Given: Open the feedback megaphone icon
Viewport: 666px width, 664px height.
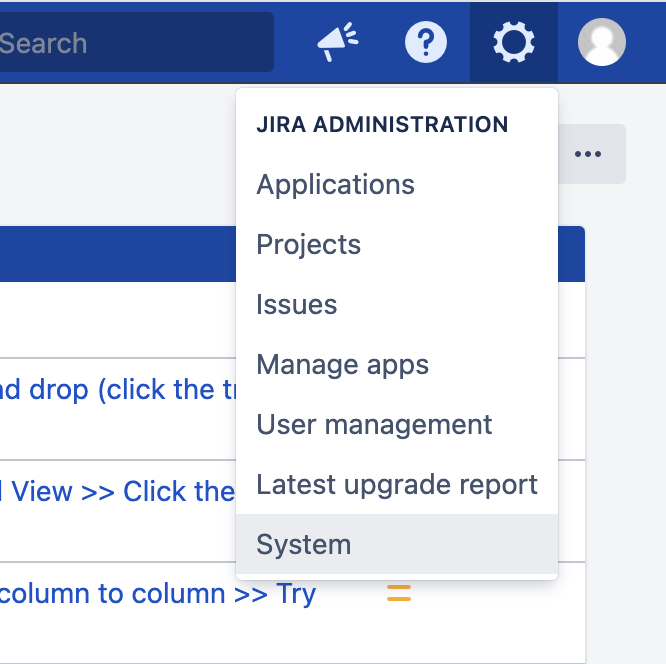Looking at the screenshot, I should pos(338,42).
